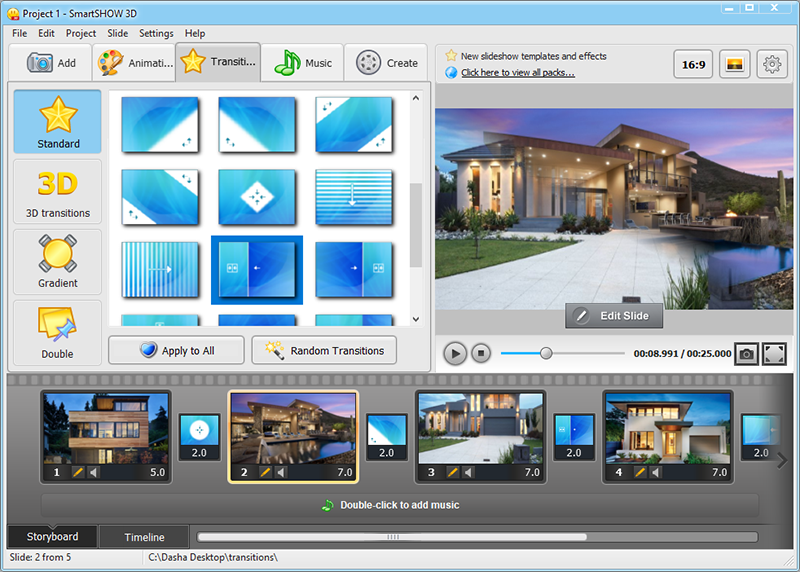
Task: Click the Apply to All button
Action: click(x=177, y=351)
